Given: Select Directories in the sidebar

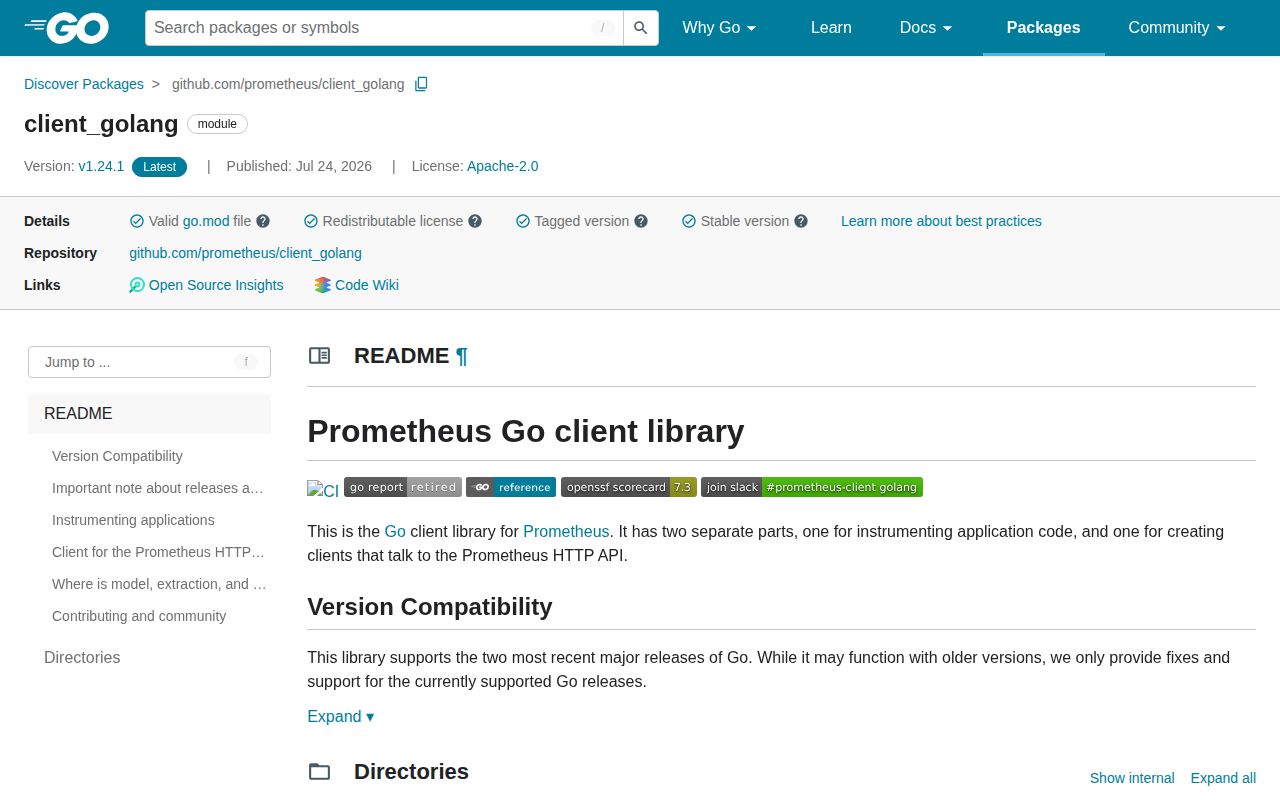Looking at the screenshot, I should pyautogui.click(x=82, y=658).
